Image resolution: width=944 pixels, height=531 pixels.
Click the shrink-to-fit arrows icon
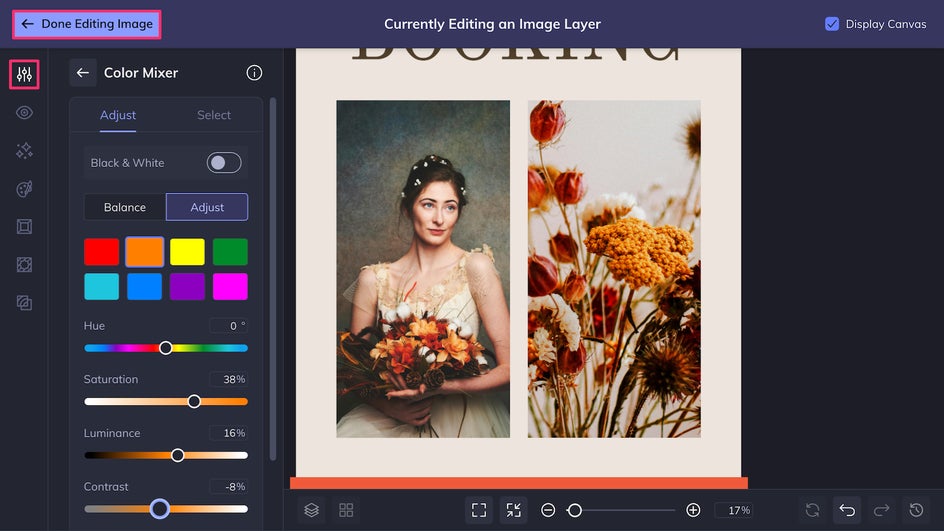click(514, 510)
